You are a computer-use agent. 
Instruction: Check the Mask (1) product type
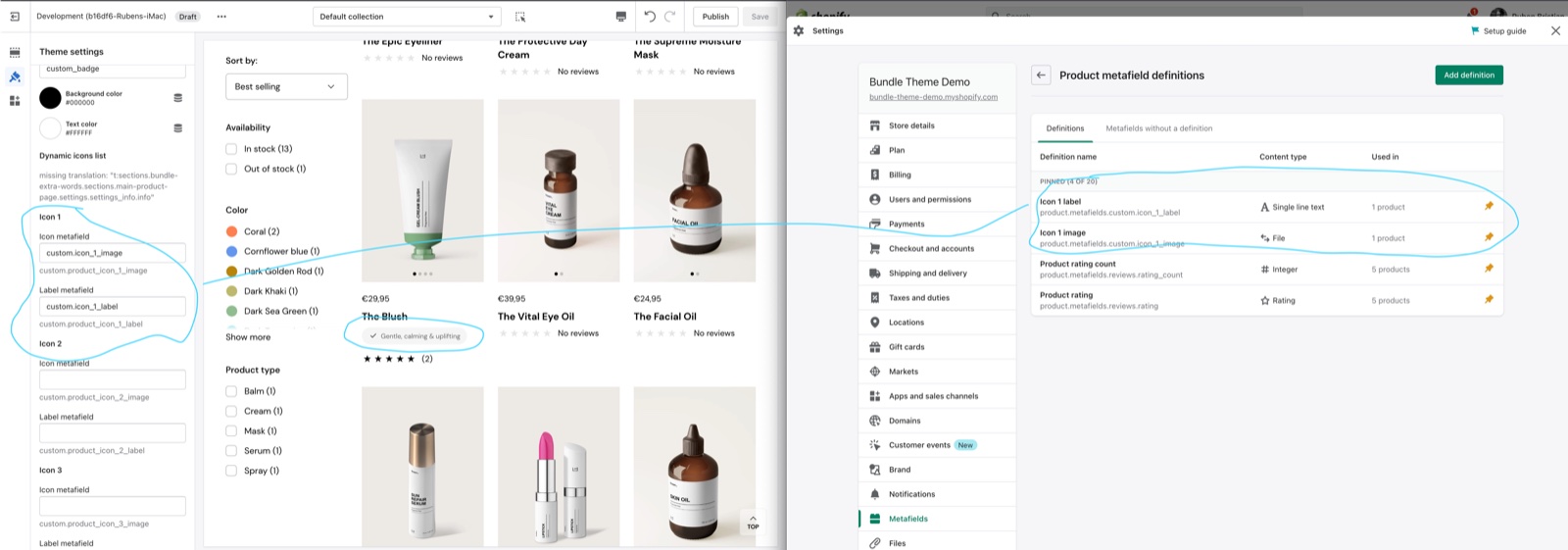231,430
